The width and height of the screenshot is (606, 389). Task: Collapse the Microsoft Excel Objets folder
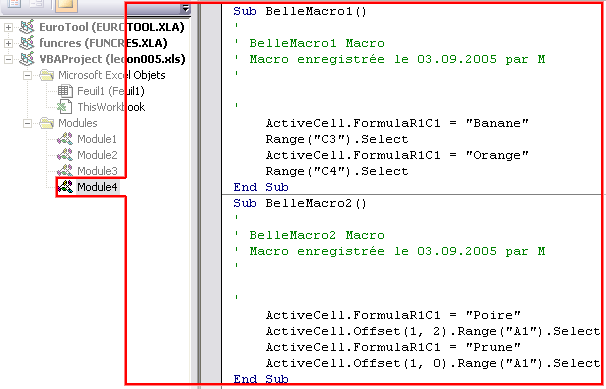coord(27,75)
